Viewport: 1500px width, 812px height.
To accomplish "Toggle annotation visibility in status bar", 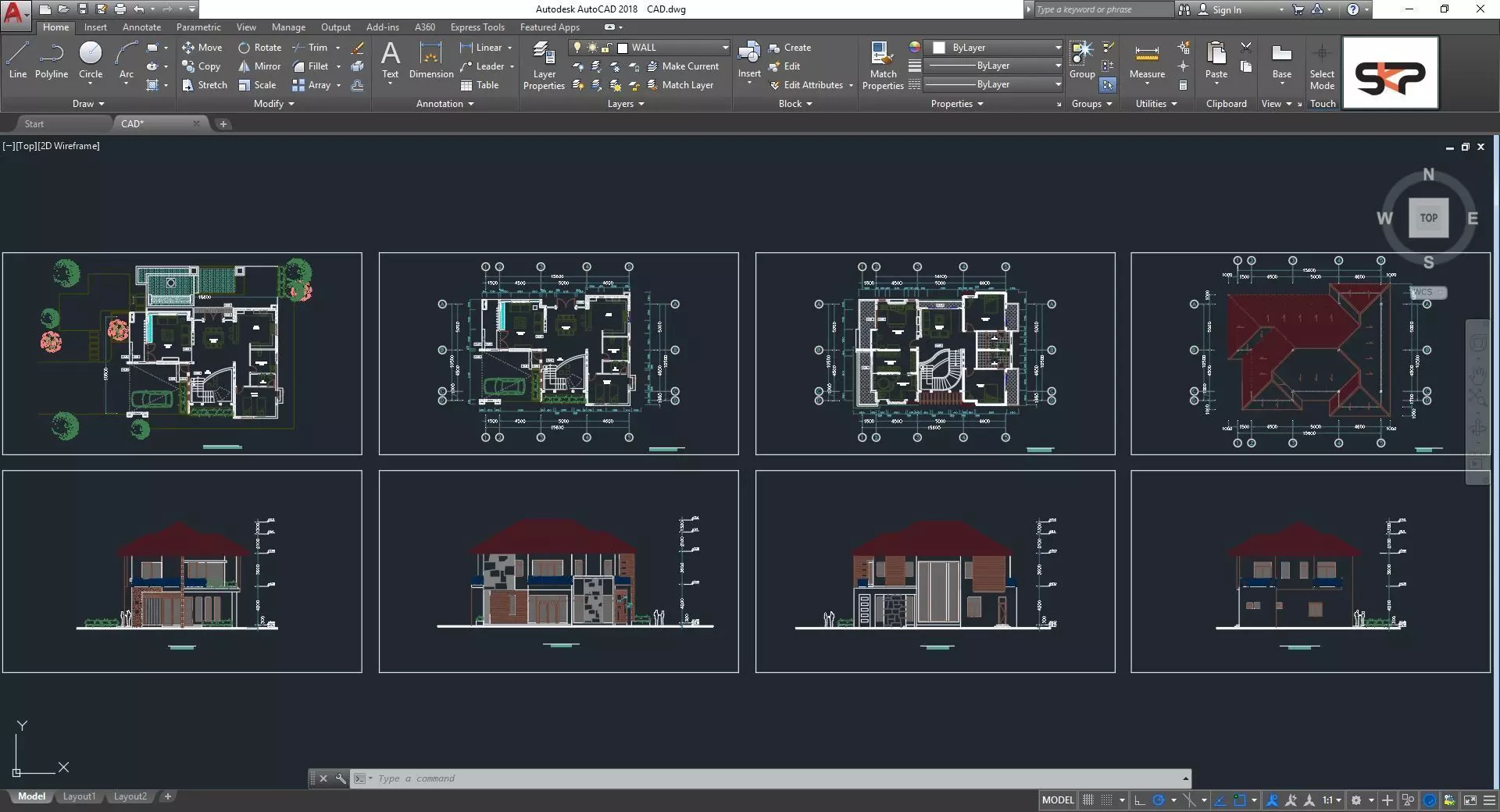I will pyautogui.click(x=1273, y=800).
